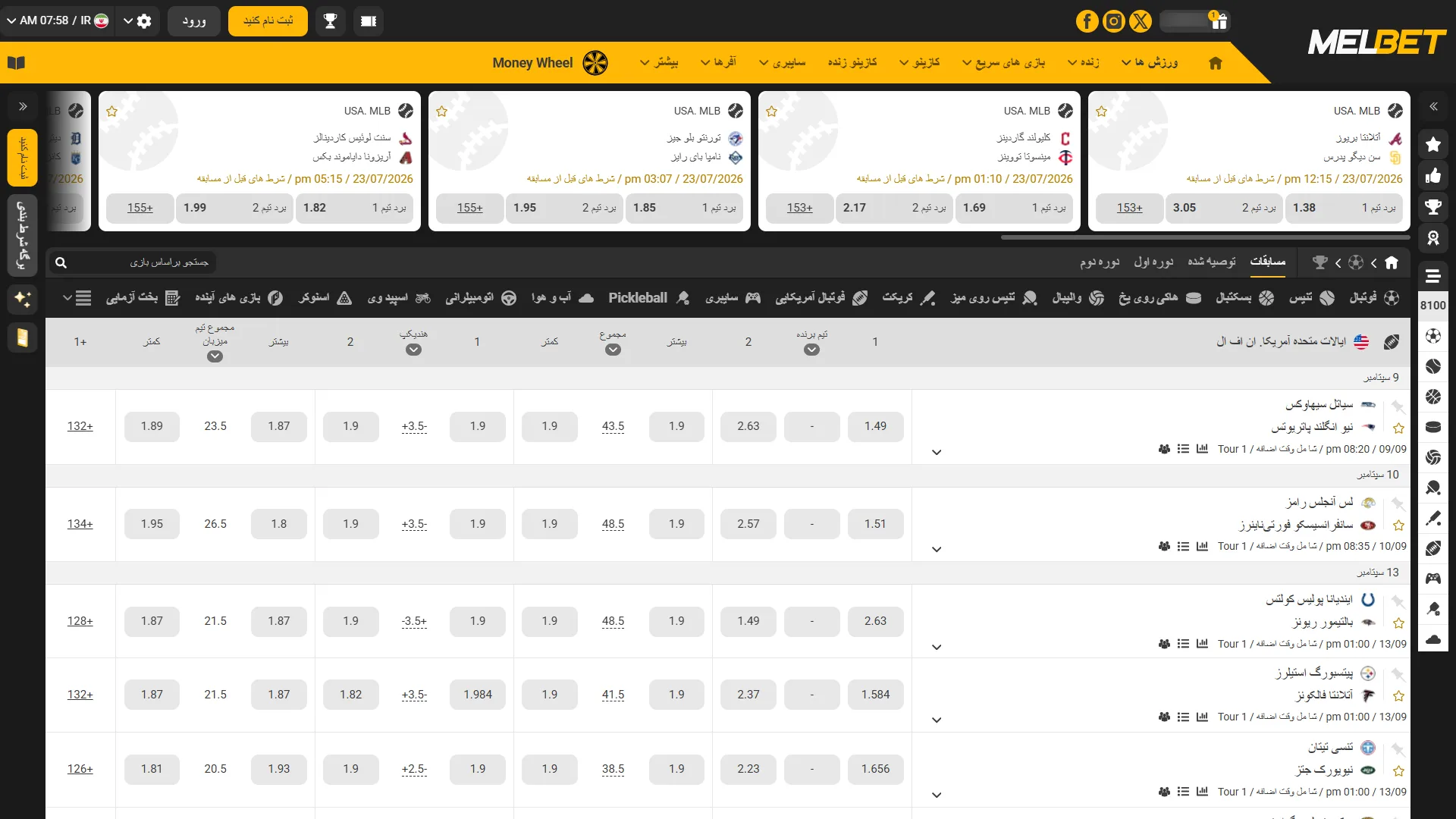
Task: Open 153+ markets on Cleveland Guardians card
Action: [x=799, y=208]
